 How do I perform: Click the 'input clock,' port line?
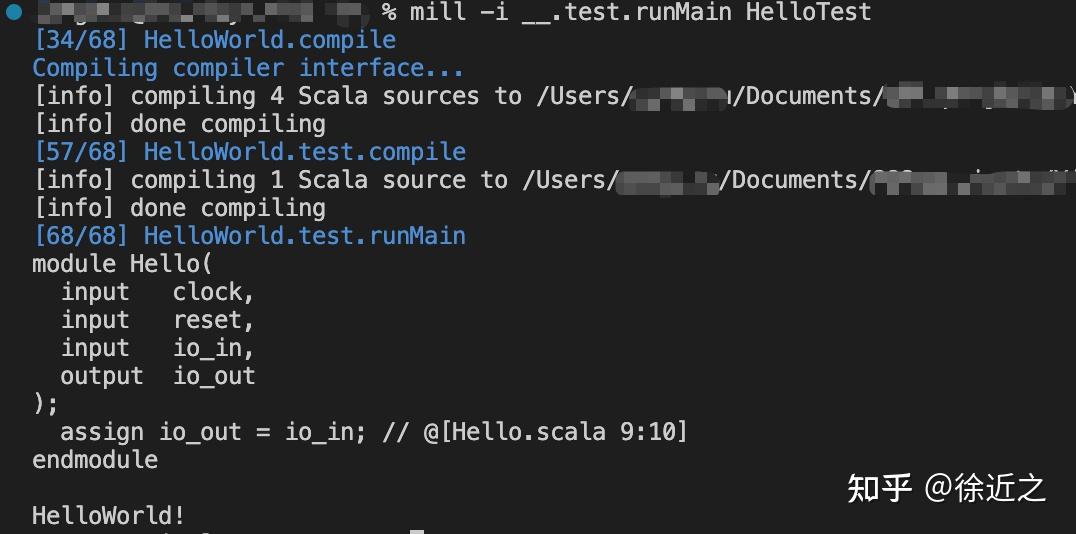coord(158,292)
